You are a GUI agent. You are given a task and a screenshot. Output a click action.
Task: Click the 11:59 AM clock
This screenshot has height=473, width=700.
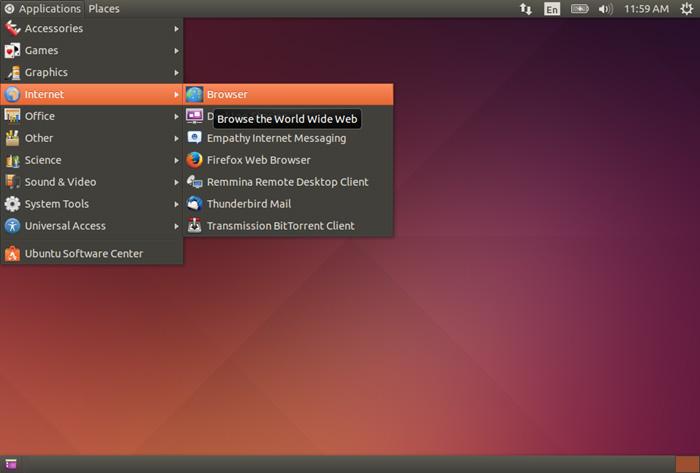(x=646, y=9)
